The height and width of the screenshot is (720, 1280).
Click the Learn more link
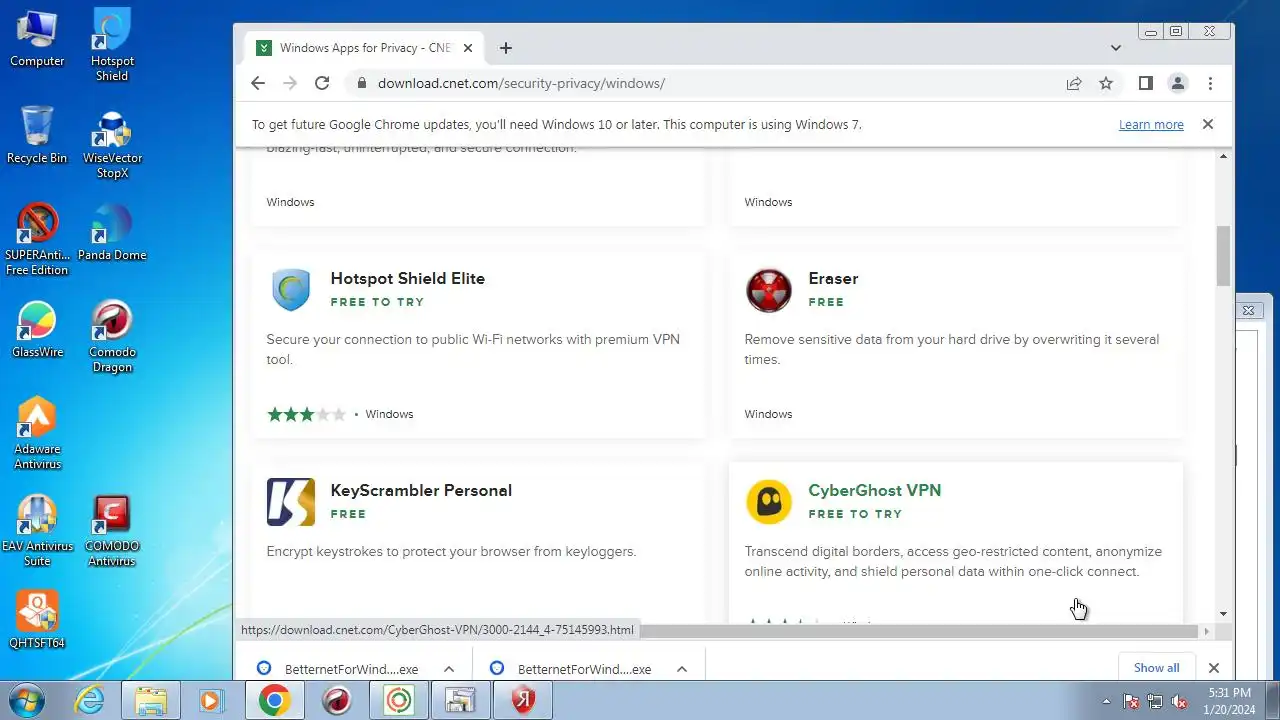click(1151, 125)
